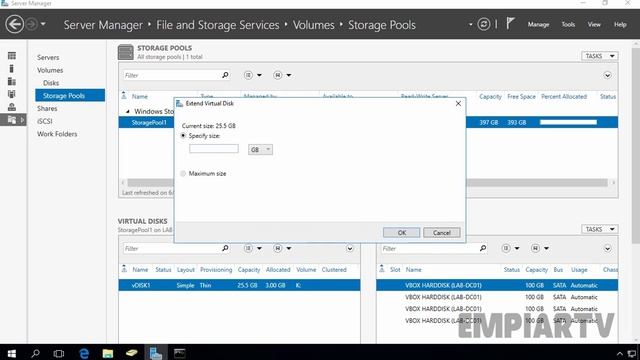Open the Help menu
Image resolution: width=640 pixels, height=360 pixels.
(620, 24)
